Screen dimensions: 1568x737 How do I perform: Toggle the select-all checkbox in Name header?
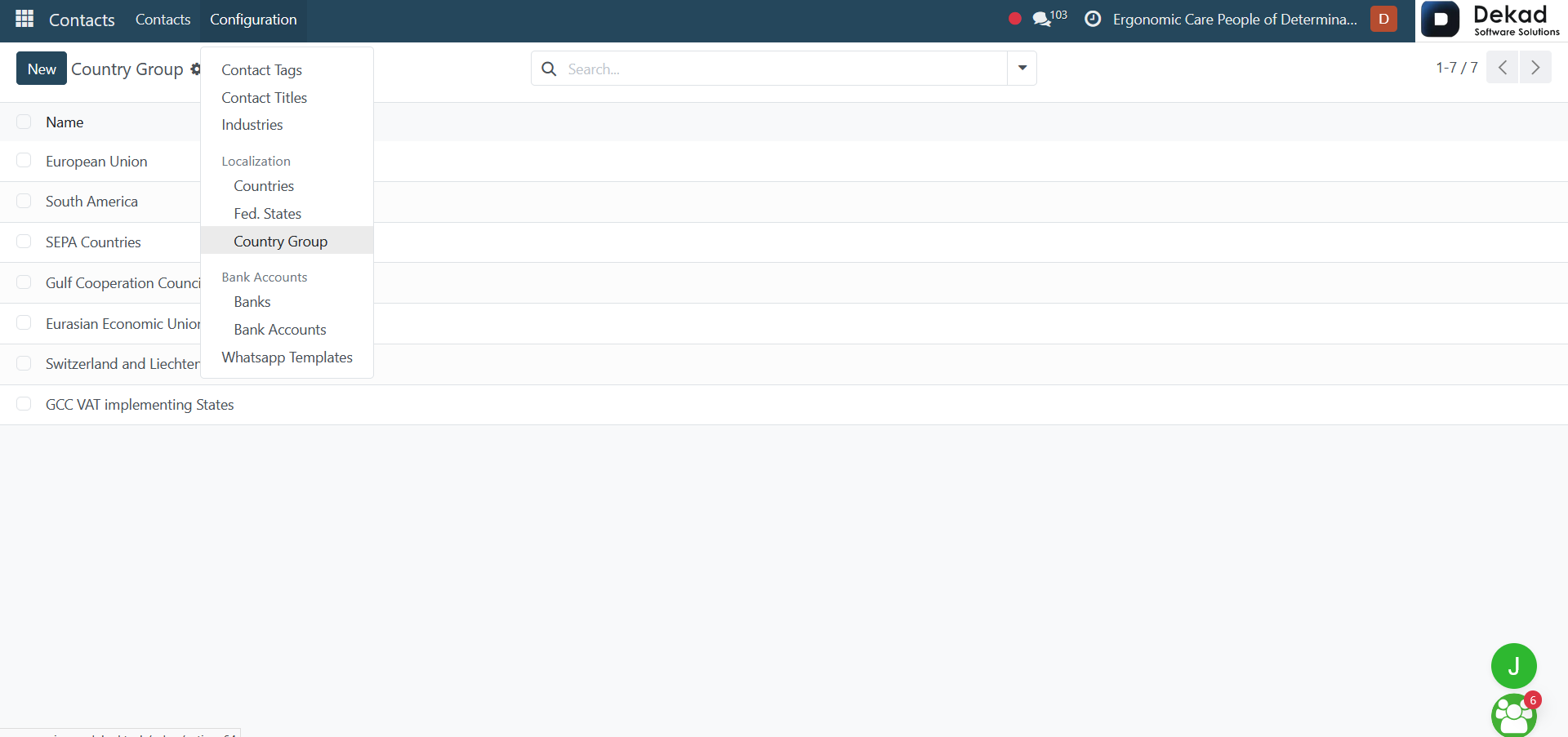[24, 122]
